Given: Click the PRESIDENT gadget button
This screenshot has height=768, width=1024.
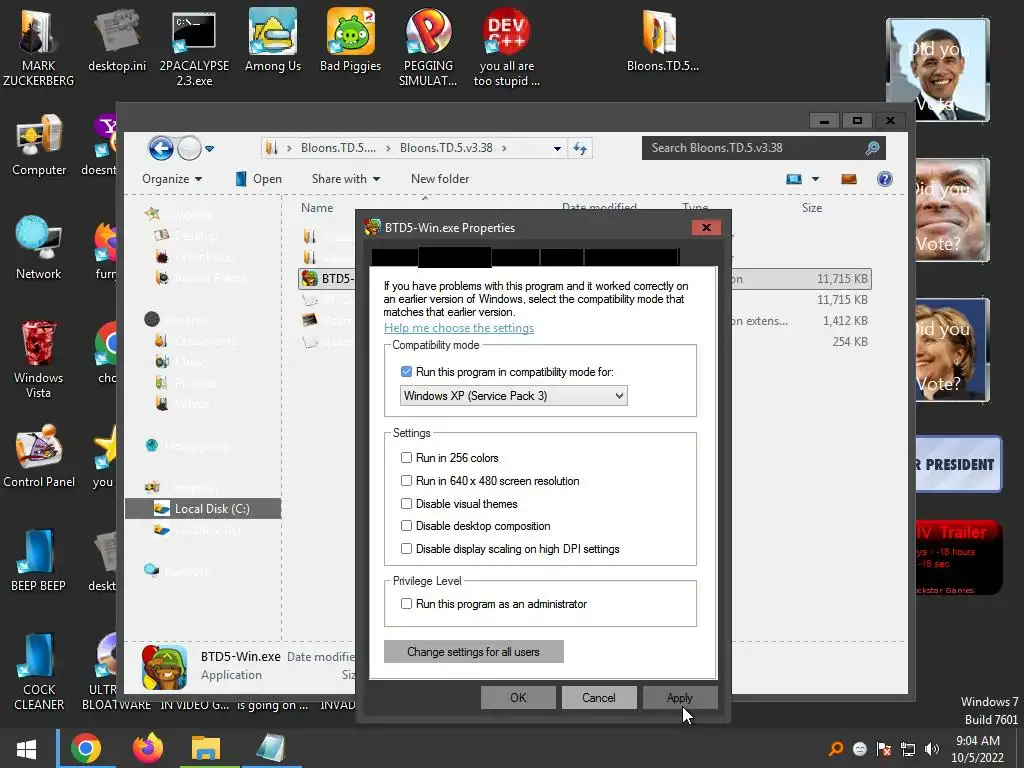Looking at the screenshot, I should [959, 464].
